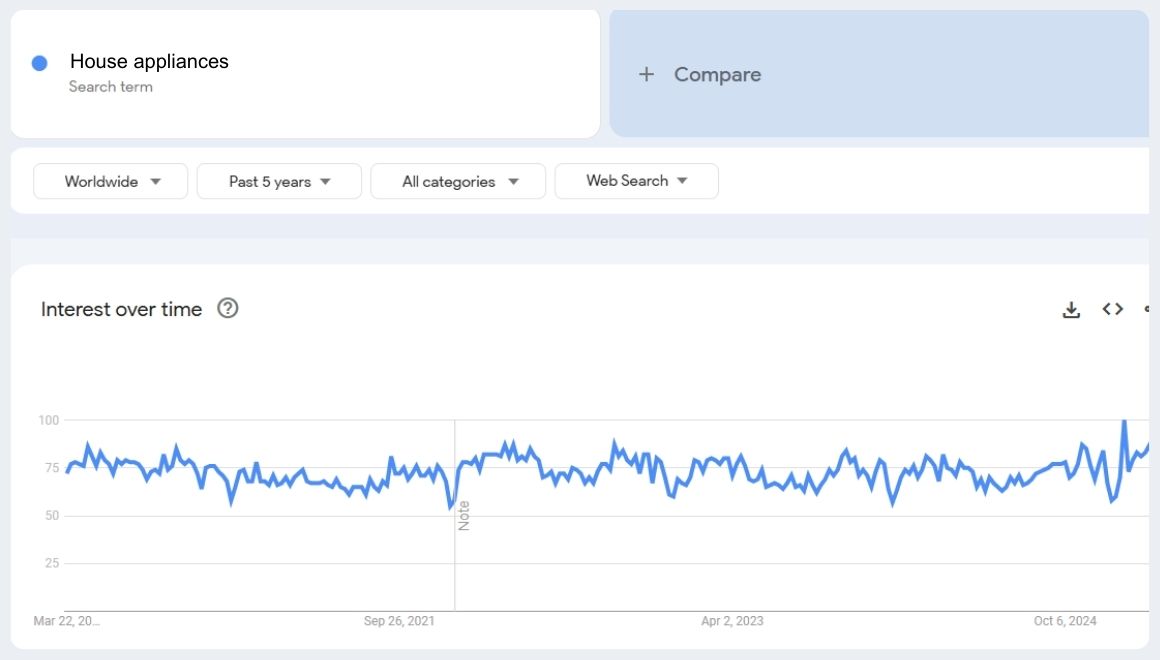The height and width of the screenshot is (660, 1160).
Task: Expand the All categories dropdown
Action: [x=458, y=182]
